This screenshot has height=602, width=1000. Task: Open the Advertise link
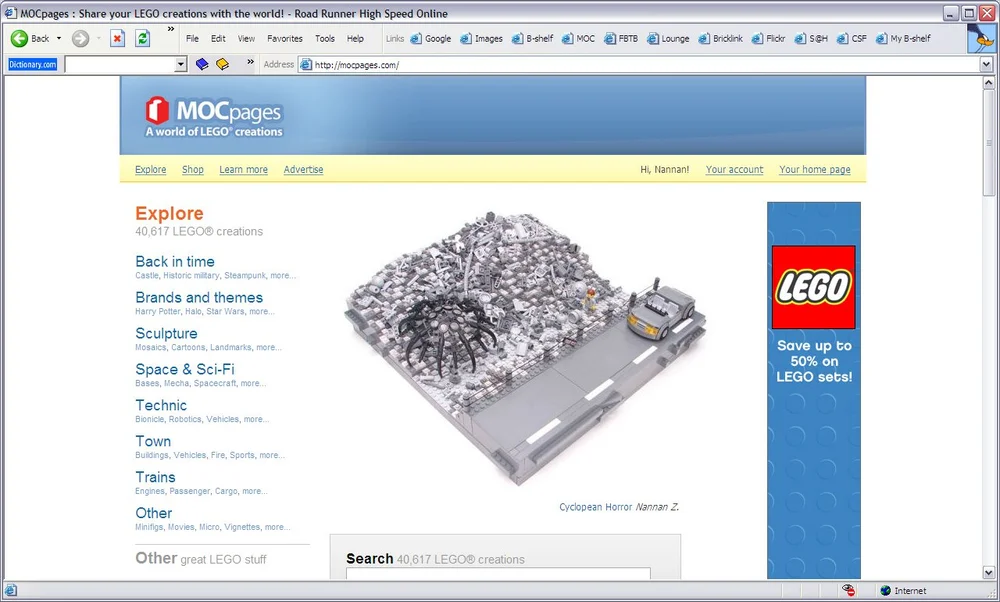tap(304, 170)
